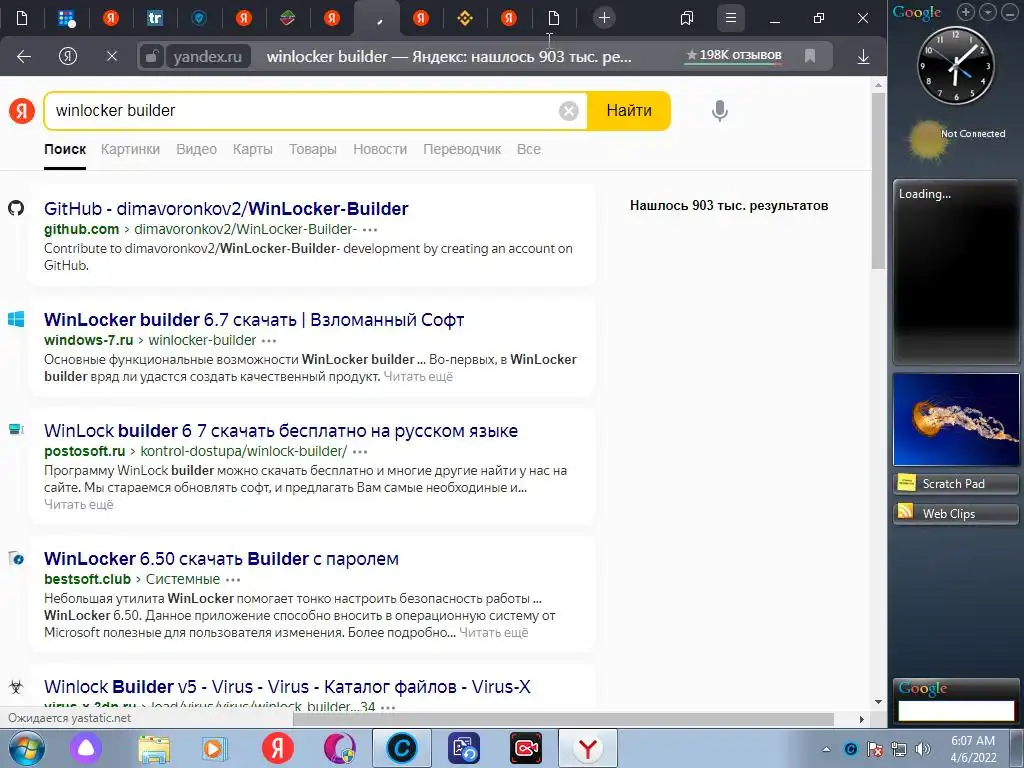Click the red Yandex logo beside search box
The image size is (1024, 768).
point(22,111)
